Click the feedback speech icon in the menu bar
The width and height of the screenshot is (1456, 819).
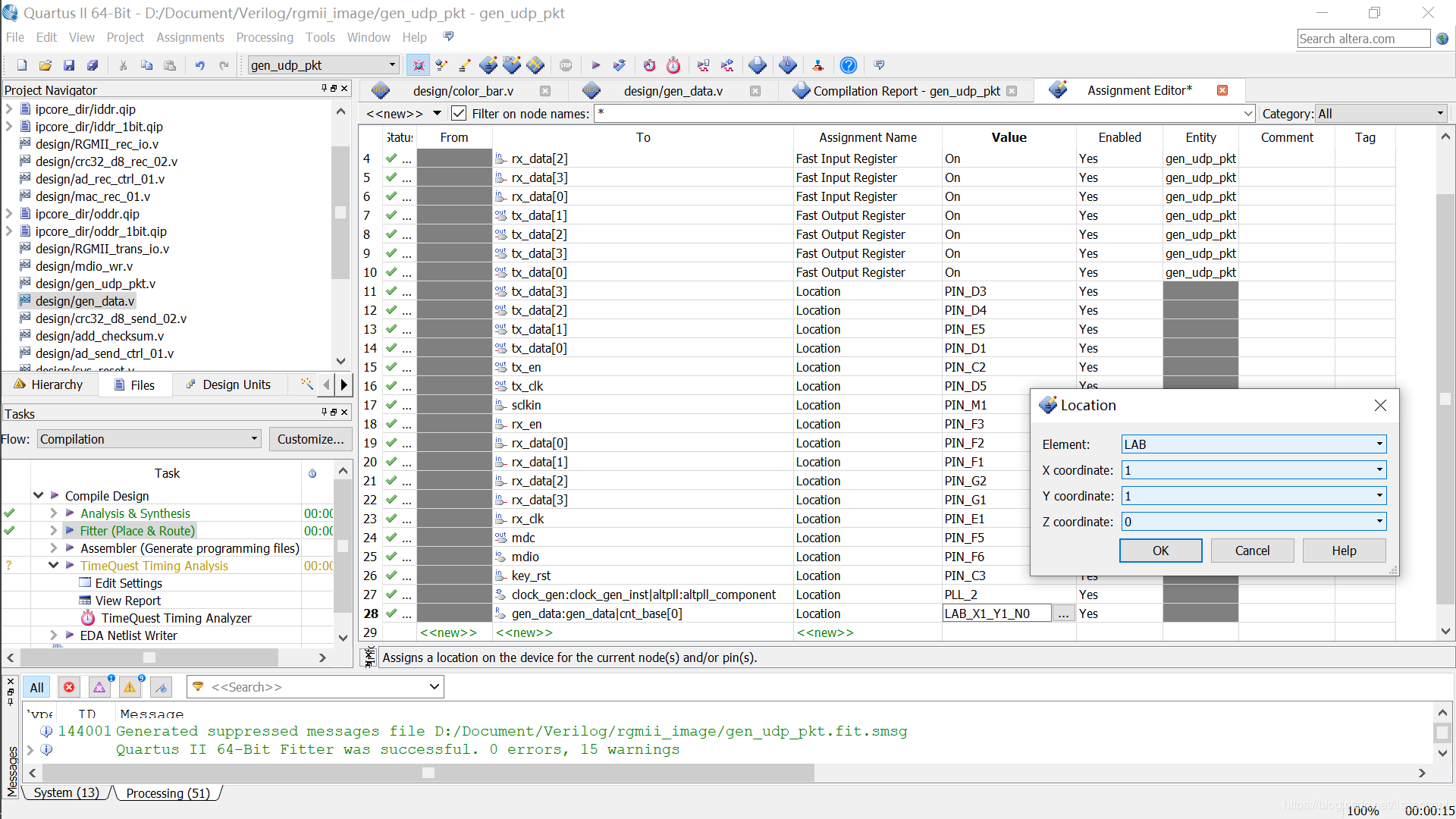point(449,37)
